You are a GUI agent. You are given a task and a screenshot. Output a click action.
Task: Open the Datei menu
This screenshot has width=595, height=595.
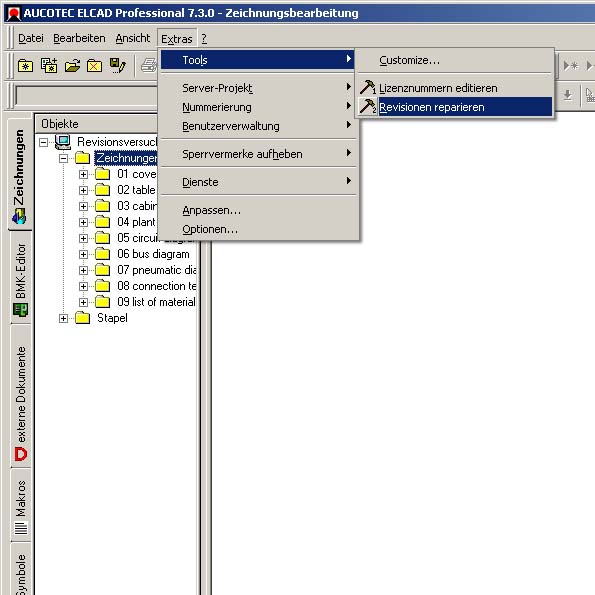pos(31,38)
